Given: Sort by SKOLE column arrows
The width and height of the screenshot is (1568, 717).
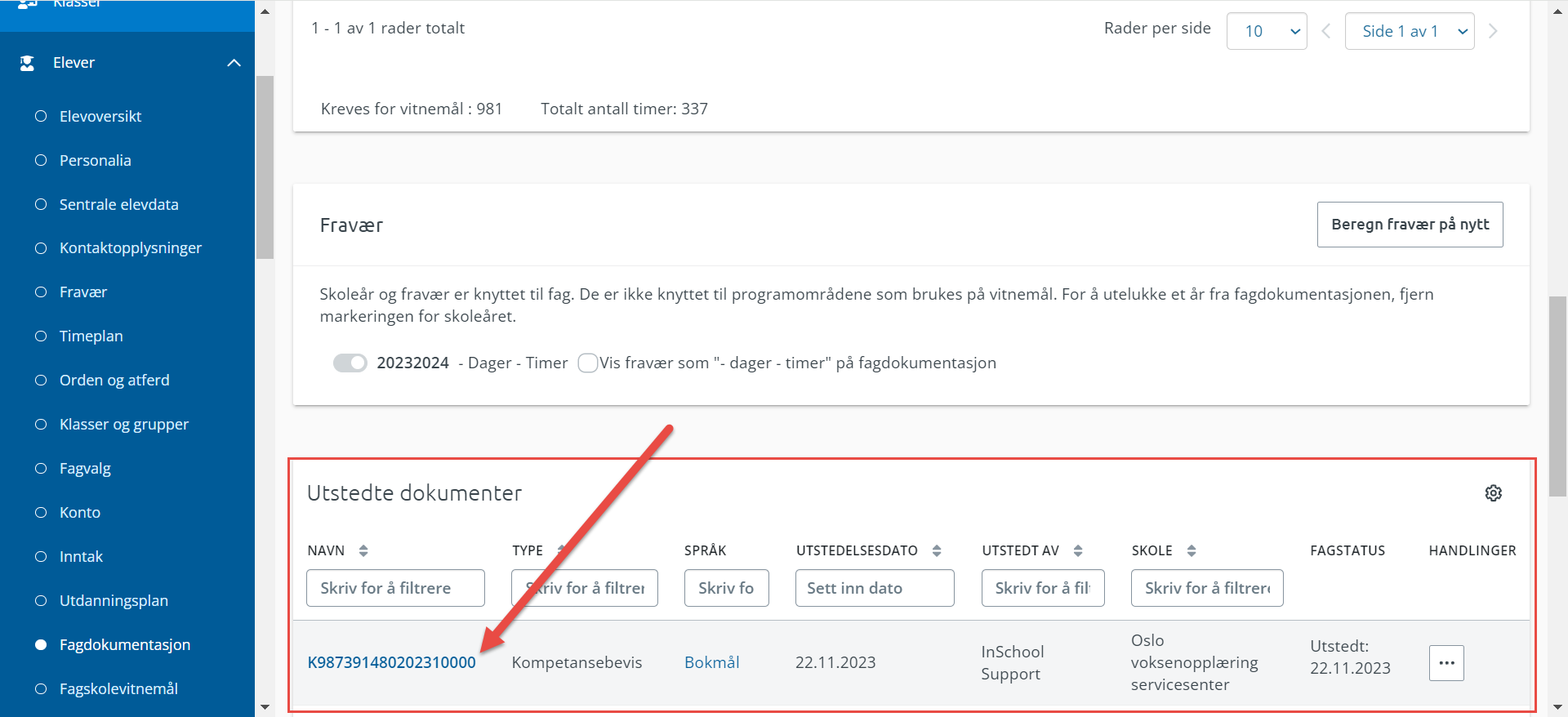Looking at the screenshot, I should tap(1192, 551).
